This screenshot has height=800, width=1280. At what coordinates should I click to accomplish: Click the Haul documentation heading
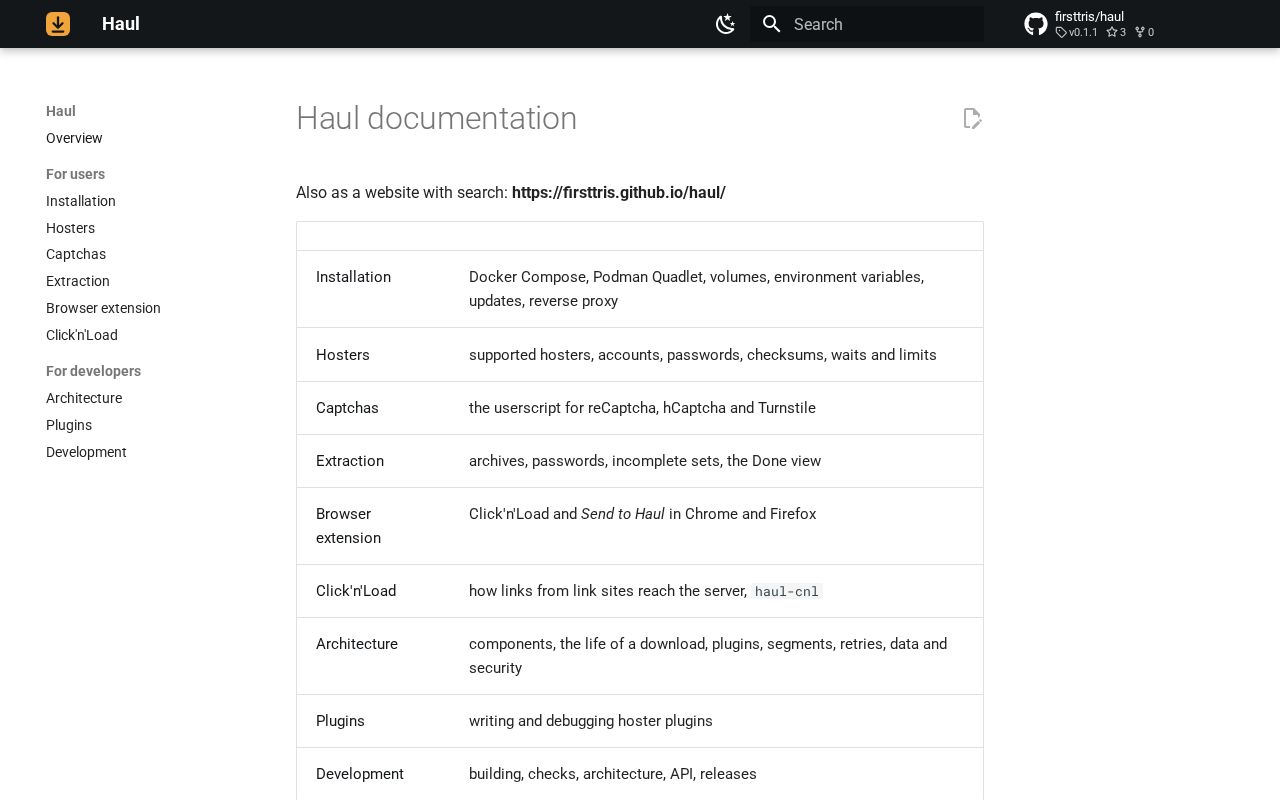(436, 118)
